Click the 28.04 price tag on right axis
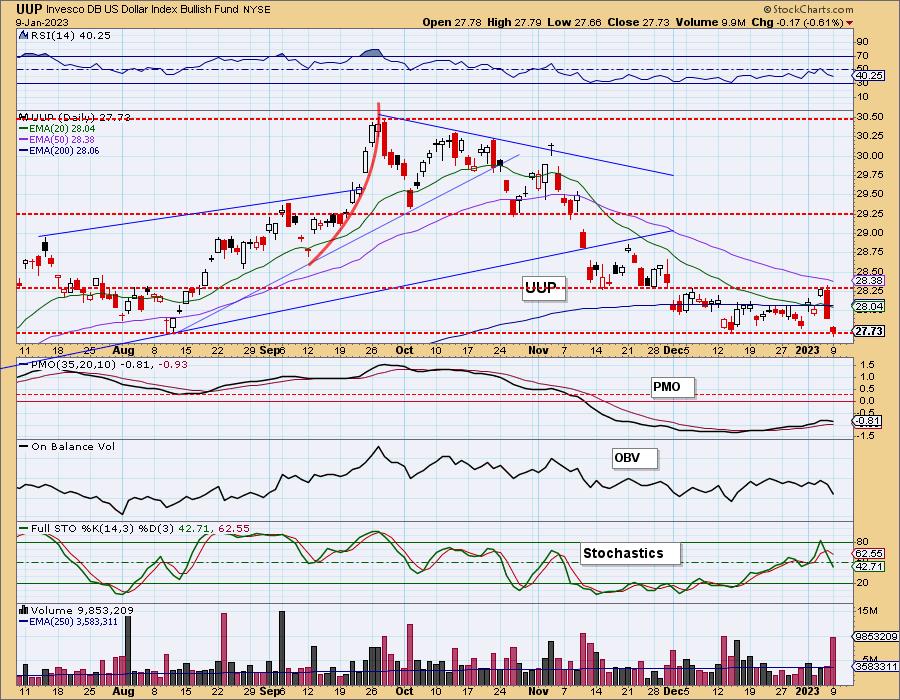This screenshot has width=900, height=700. tap(869, 307)
